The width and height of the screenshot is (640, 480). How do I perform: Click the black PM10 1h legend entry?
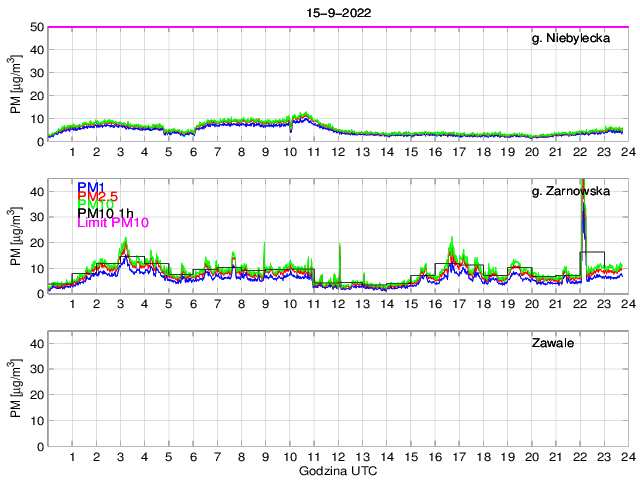pos(105,214)
